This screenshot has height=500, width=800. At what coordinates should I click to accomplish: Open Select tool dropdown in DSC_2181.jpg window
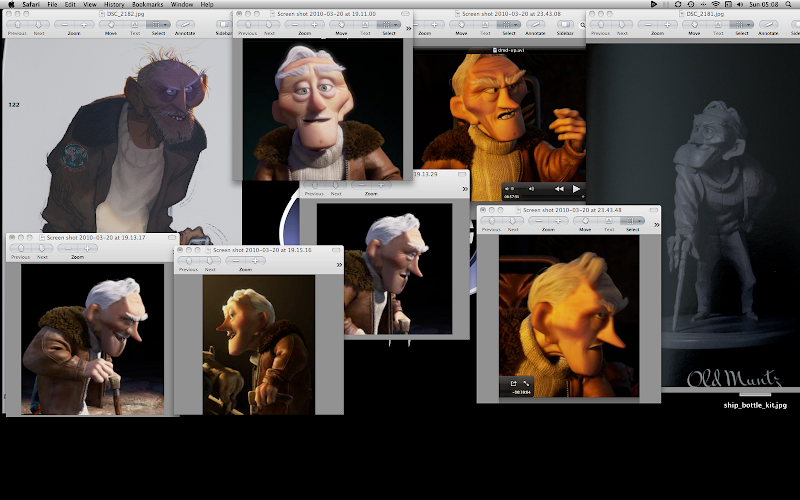742,24
